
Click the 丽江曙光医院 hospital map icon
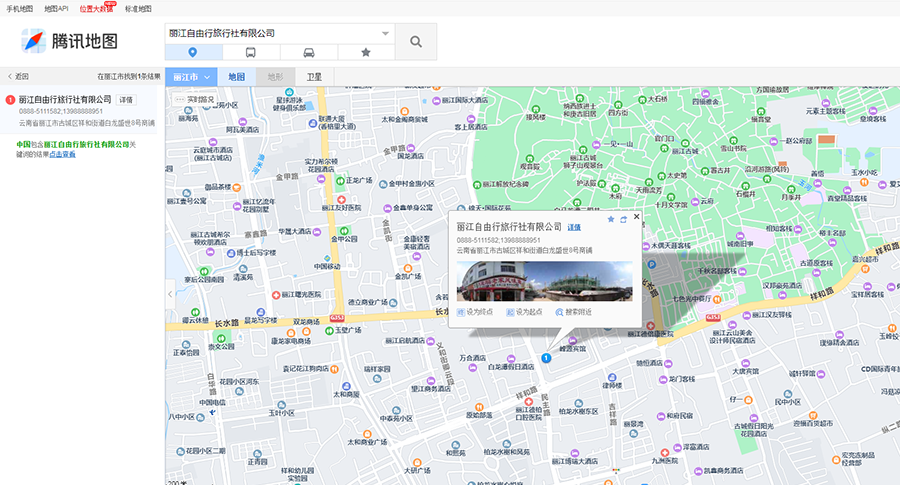(276, 294)
